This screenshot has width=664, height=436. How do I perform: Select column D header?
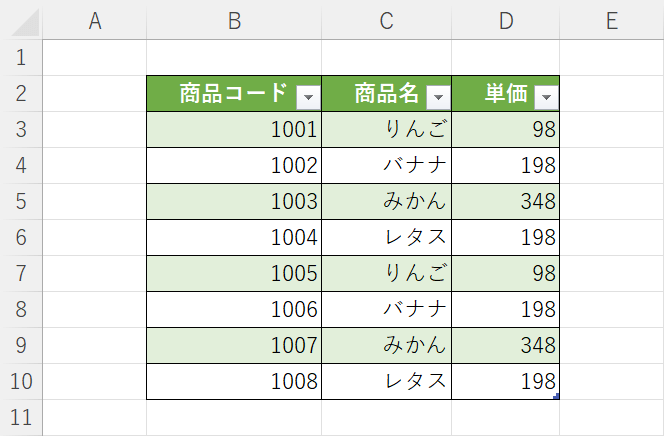click(506, 20)
